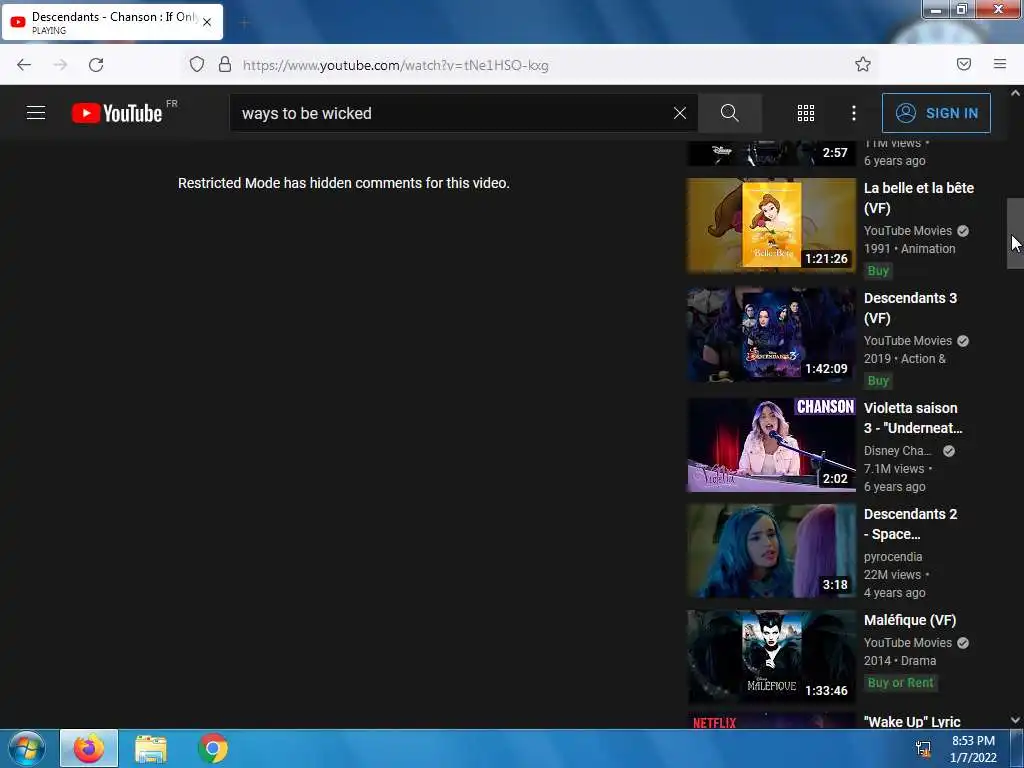The image size is (1024, 768).
Task: Click the Firefox taskbar icon
Action: [x=89, y=748]
